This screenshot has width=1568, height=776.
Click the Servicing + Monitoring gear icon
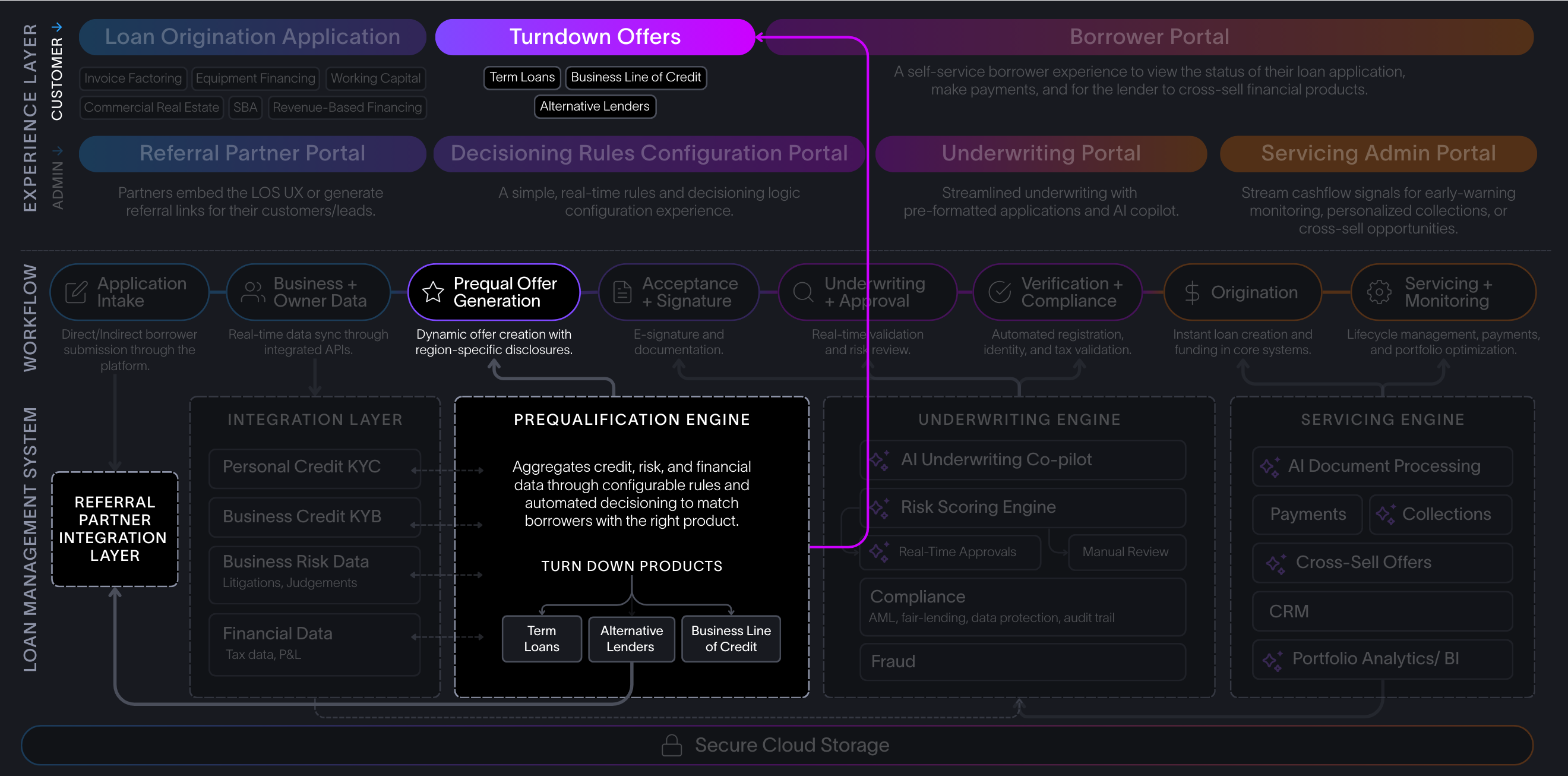pyautogui.click(x=1380, y=292)
